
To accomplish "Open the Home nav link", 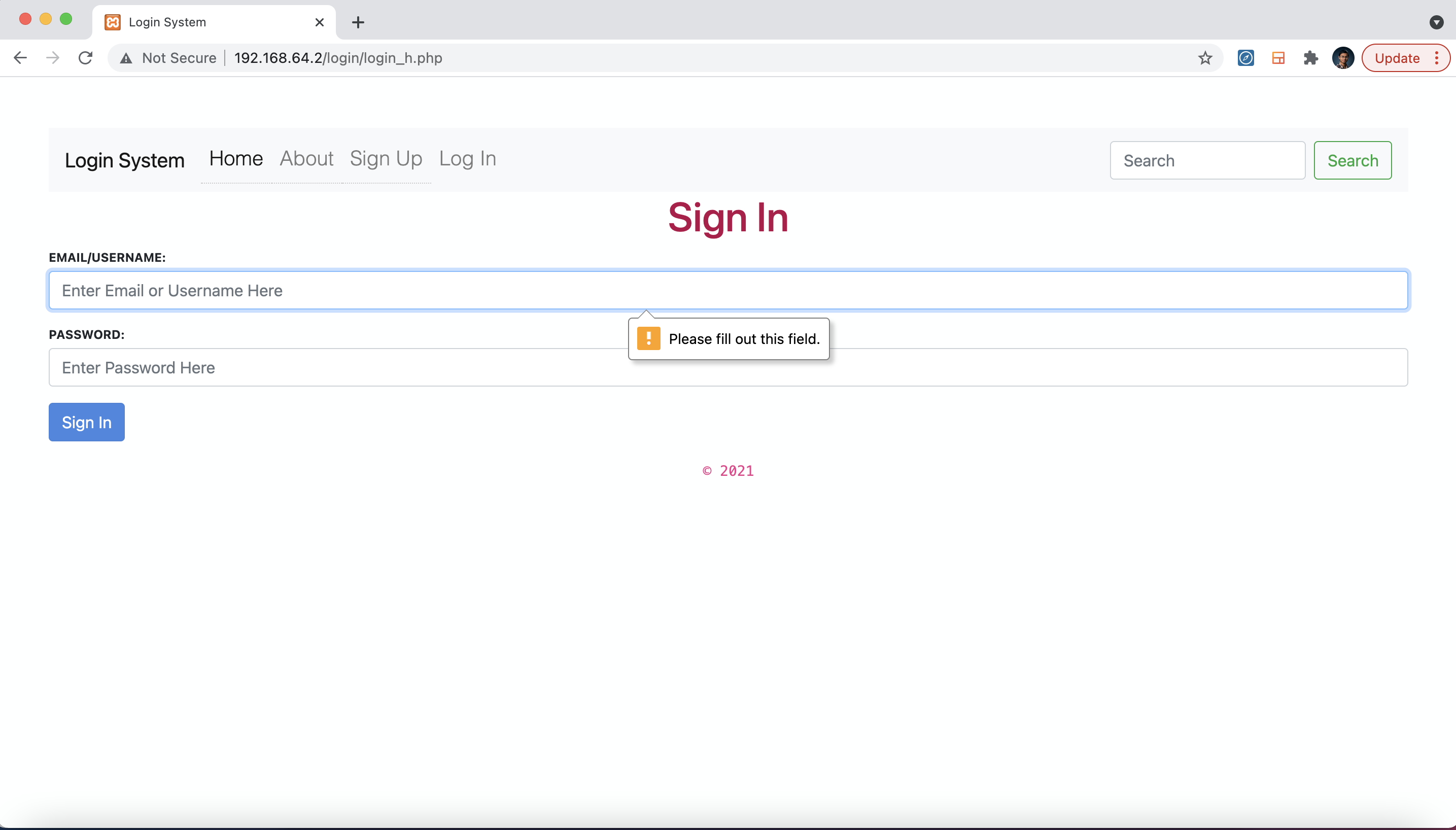I will point(236,158).
